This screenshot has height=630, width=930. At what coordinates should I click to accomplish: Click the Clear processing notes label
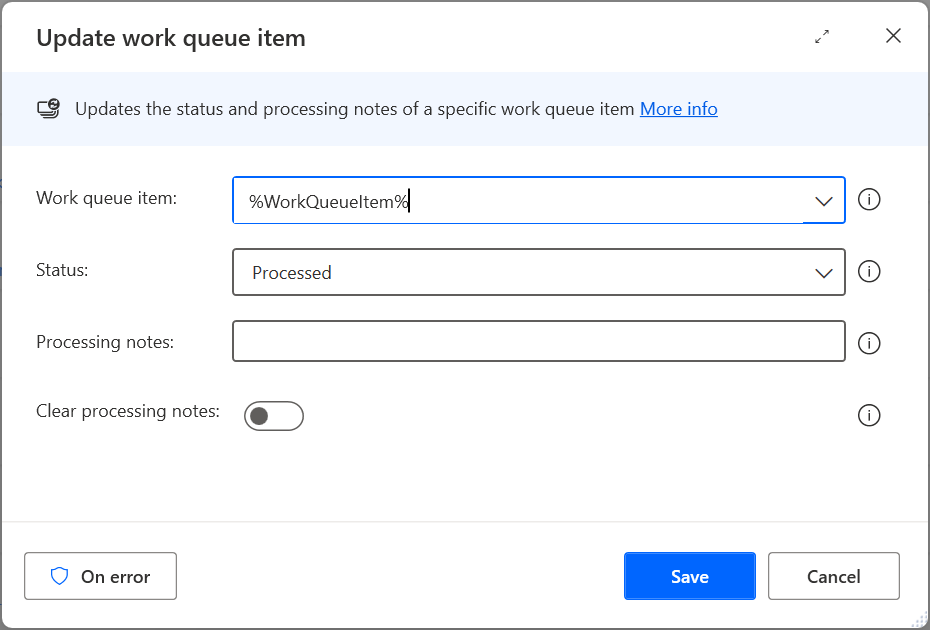tap(128, 411)
